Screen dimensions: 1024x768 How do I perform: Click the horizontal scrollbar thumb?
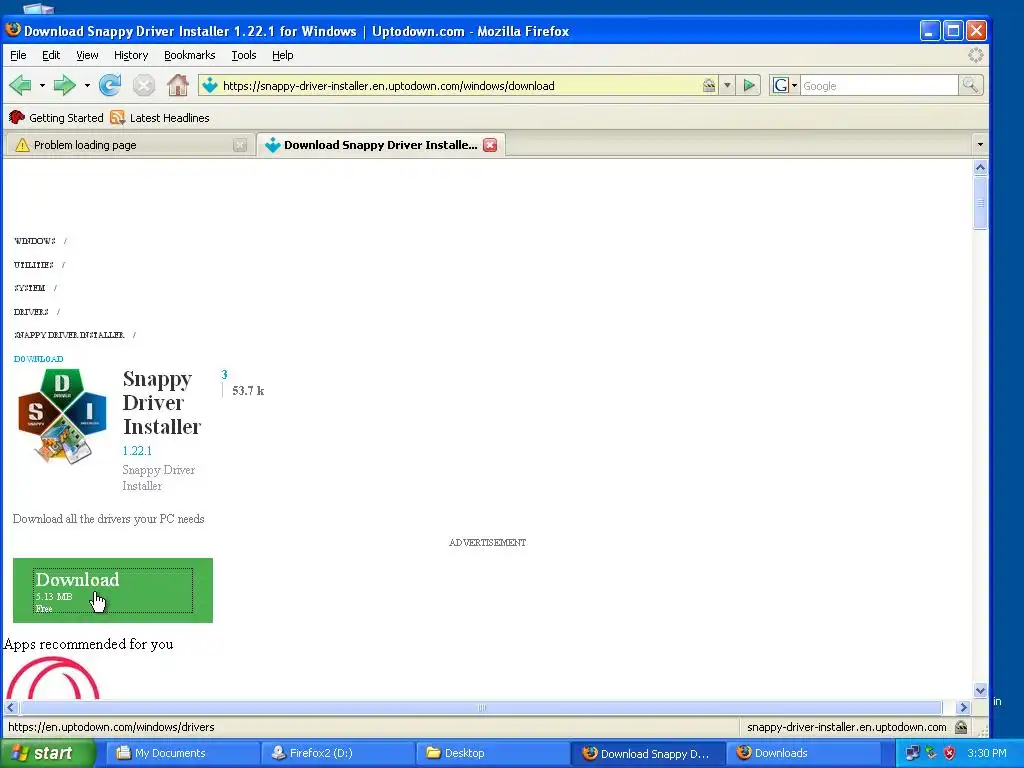tap(481, 707)
